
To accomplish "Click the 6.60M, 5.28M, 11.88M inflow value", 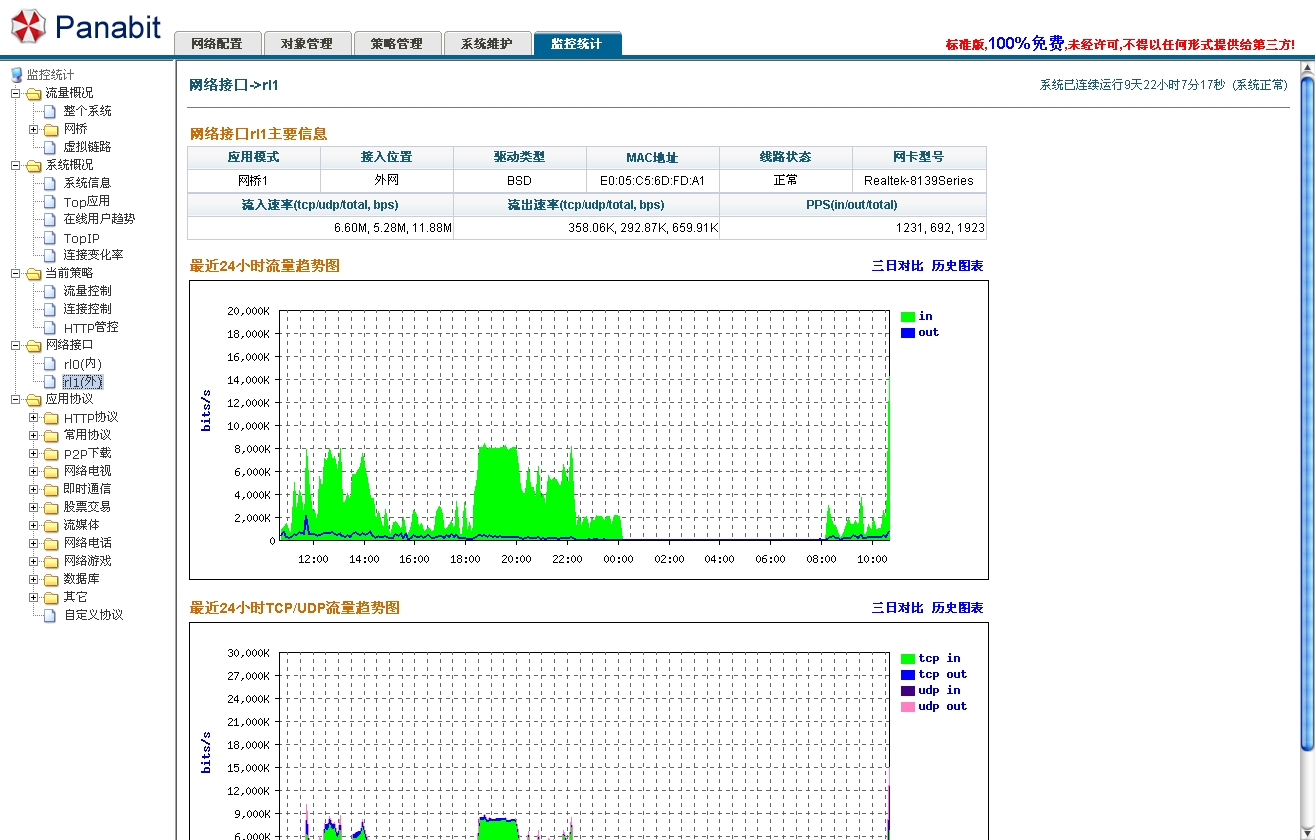I will click(393, 228).
